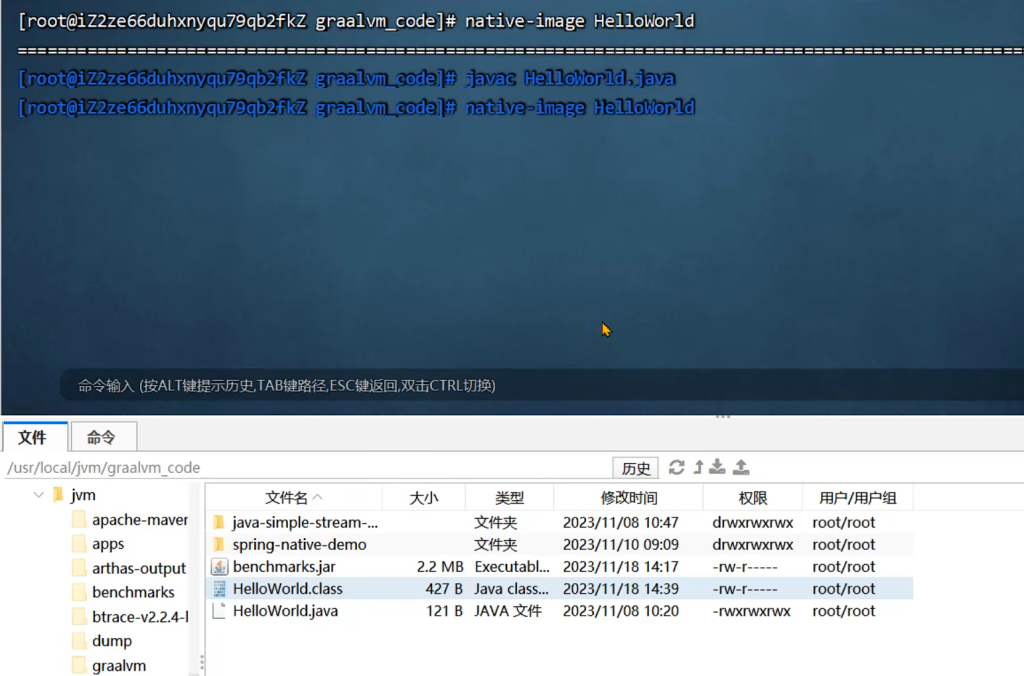Click the benchmarks.jar file icon

[x=219, y=567]
